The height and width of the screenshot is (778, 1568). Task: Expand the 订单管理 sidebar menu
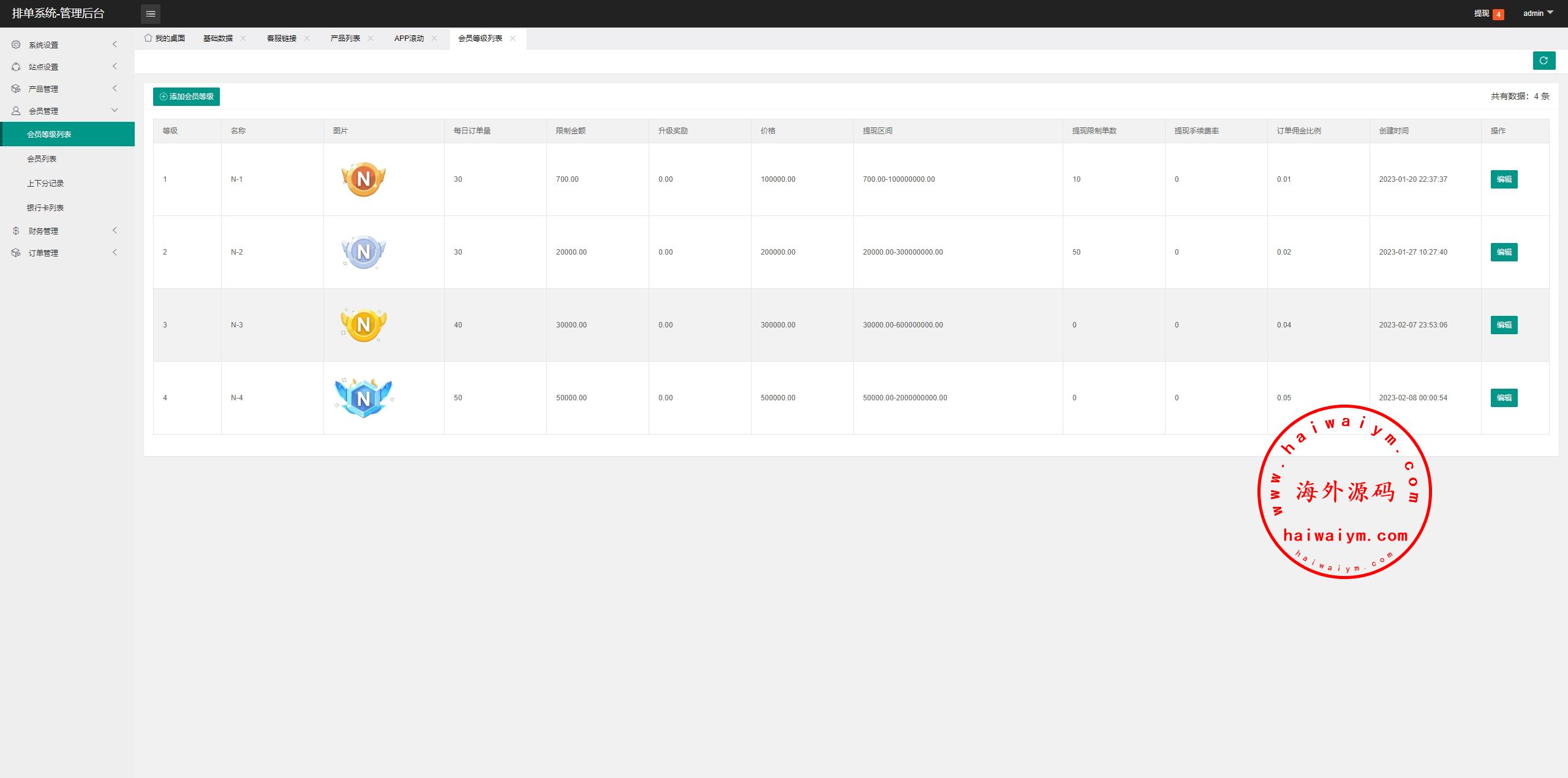pos(43,253)
